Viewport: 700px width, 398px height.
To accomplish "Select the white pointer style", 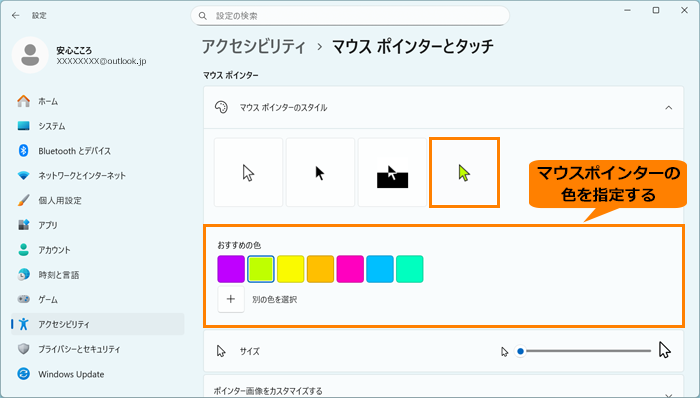I will 249,172.
